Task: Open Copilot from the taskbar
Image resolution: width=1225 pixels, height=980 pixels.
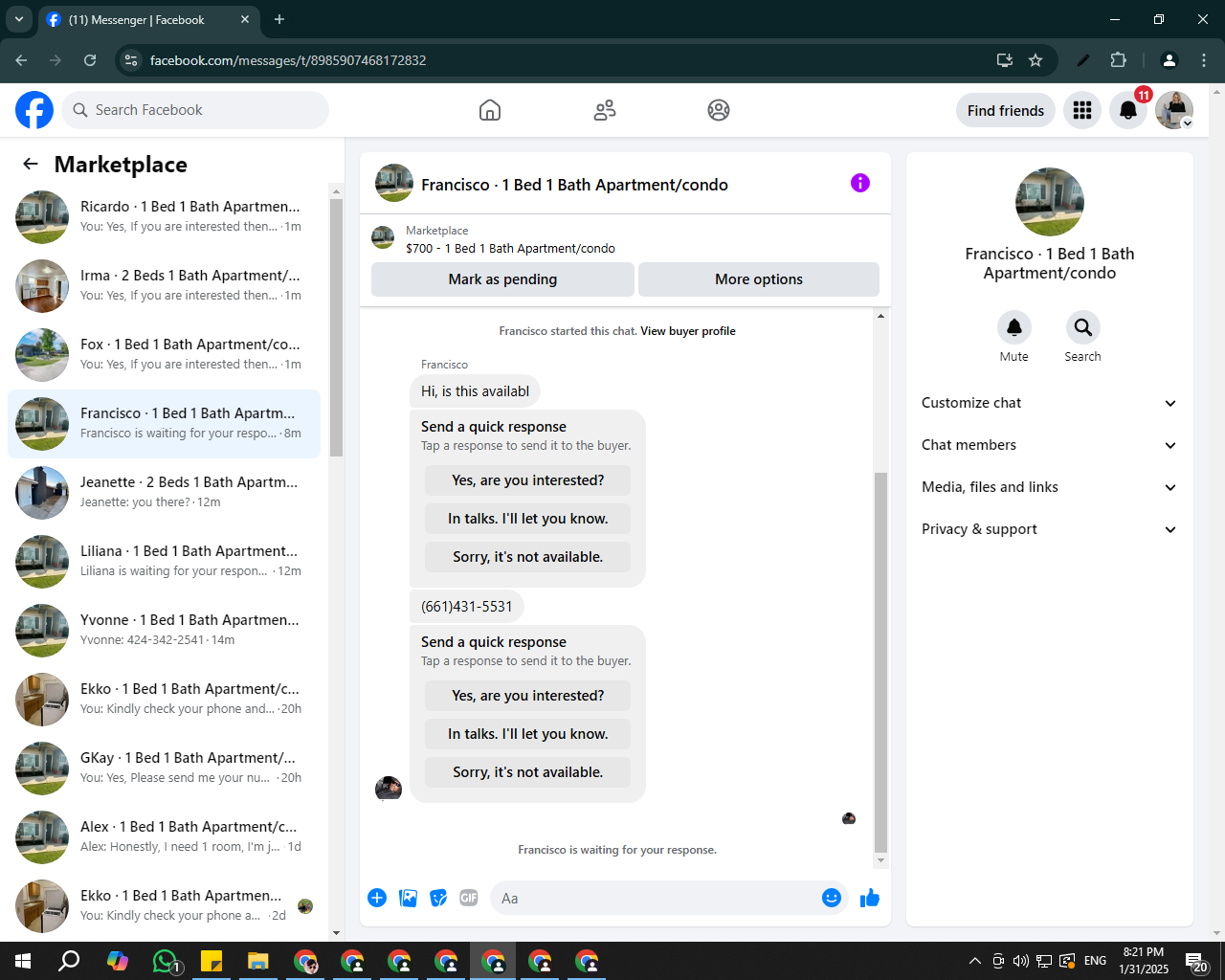Action: point(118,961)
